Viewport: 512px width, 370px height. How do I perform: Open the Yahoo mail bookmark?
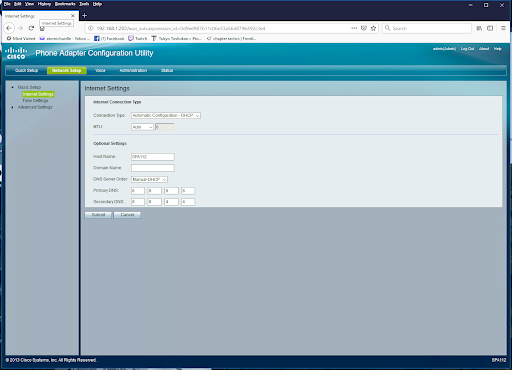[x=64, y=39]
